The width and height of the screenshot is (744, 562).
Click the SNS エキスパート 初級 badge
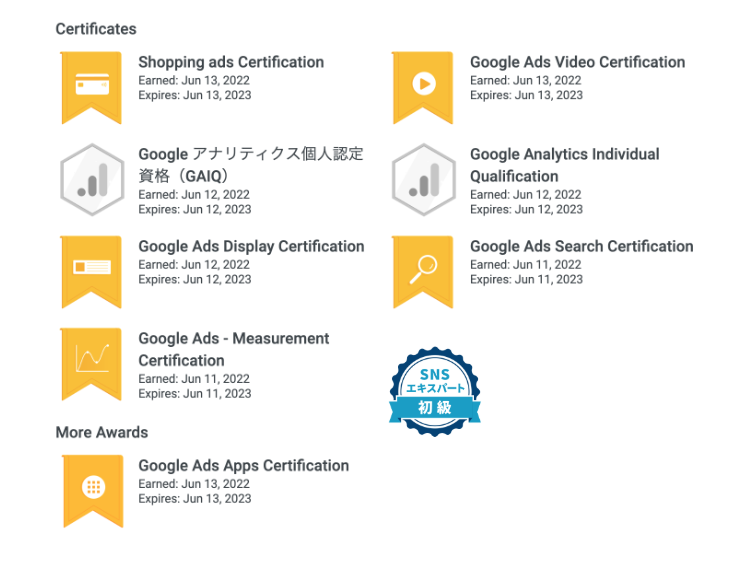[x=435, y=392]
